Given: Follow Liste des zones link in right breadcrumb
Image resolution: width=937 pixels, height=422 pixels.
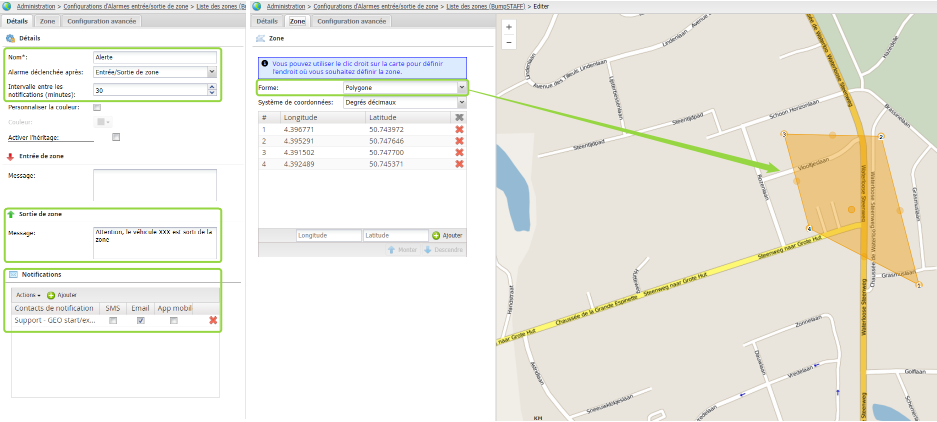Looking at the screenshot, I should click(486, 6).
